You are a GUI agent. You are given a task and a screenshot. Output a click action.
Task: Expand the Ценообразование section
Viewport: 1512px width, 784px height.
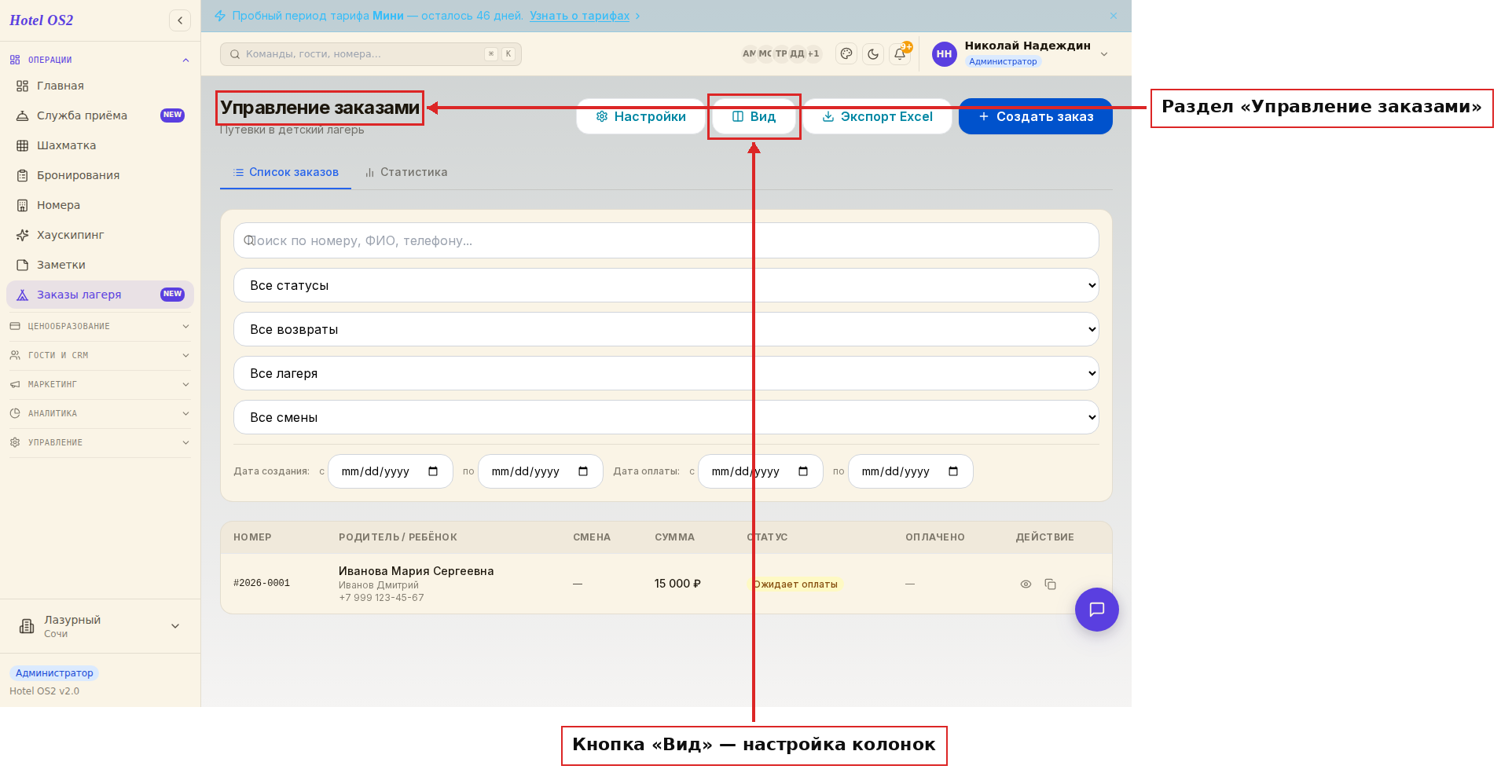pyautogui.click(x=100, y=326)
